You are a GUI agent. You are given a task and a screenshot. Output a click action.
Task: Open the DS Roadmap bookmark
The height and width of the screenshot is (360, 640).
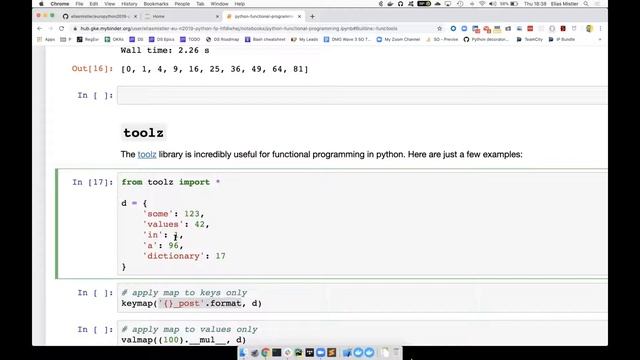(x=222, y=40)
